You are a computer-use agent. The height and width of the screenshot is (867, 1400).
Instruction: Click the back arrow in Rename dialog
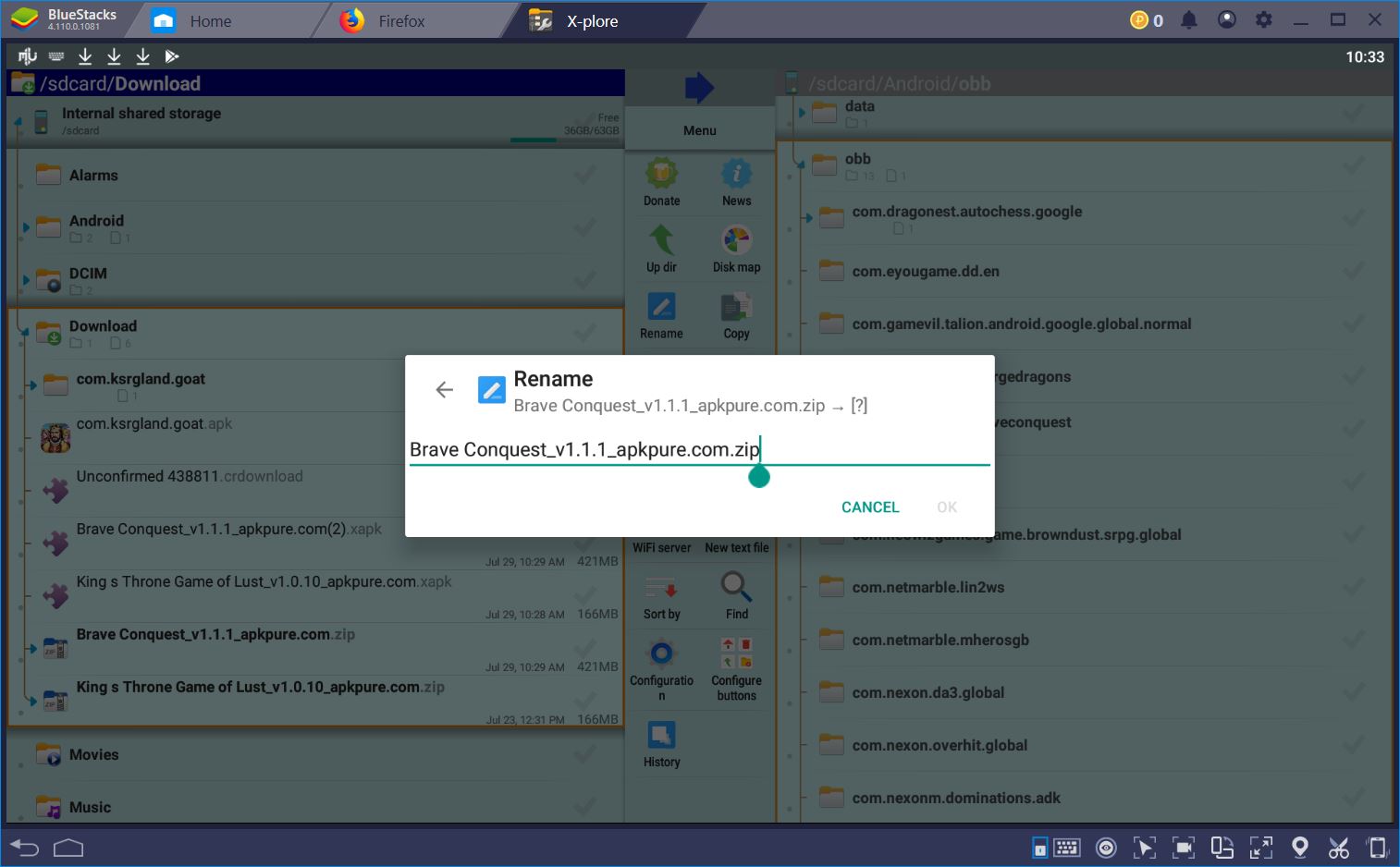click(x=445, y=390)
